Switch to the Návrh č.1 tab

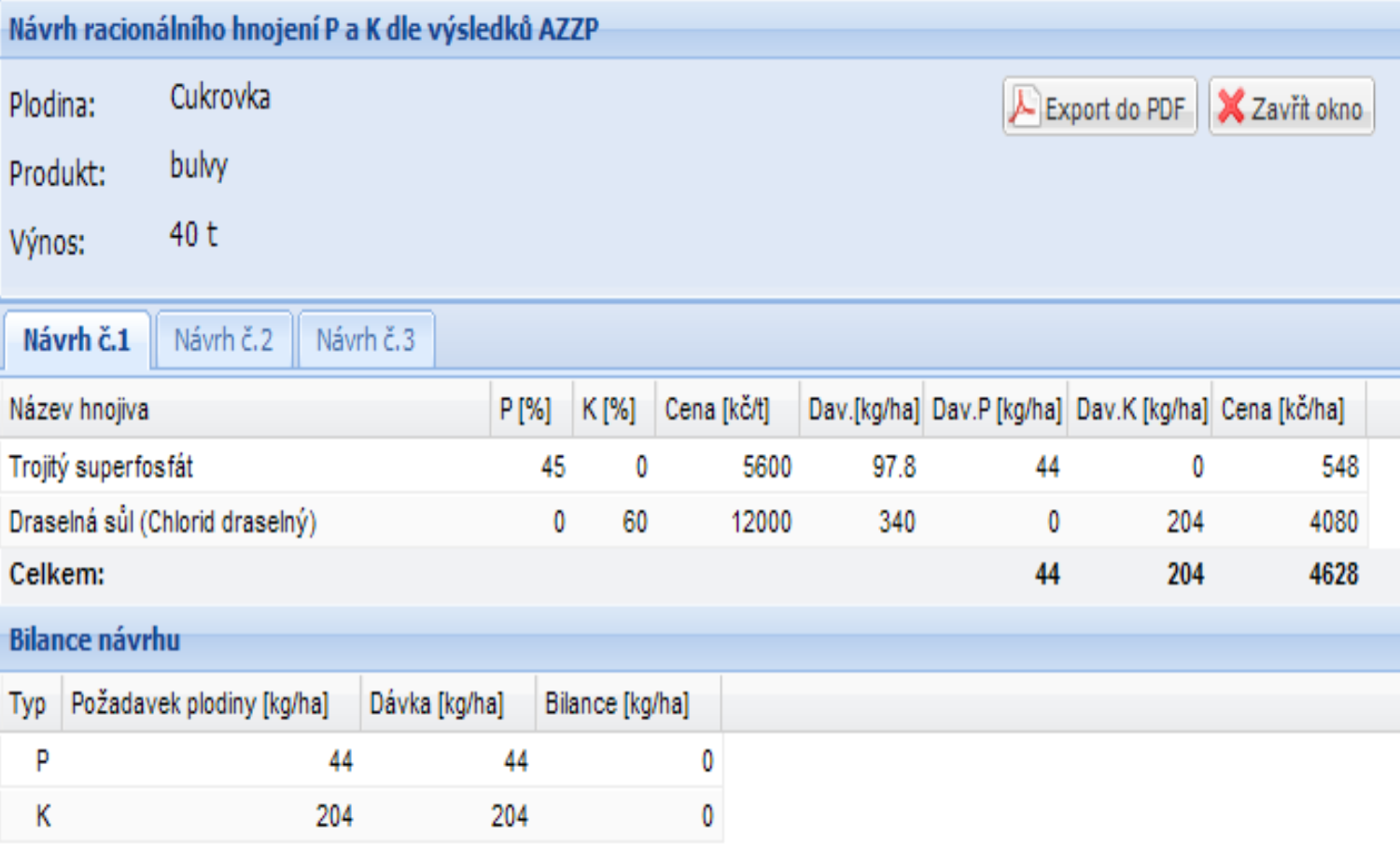pos(77,340)
